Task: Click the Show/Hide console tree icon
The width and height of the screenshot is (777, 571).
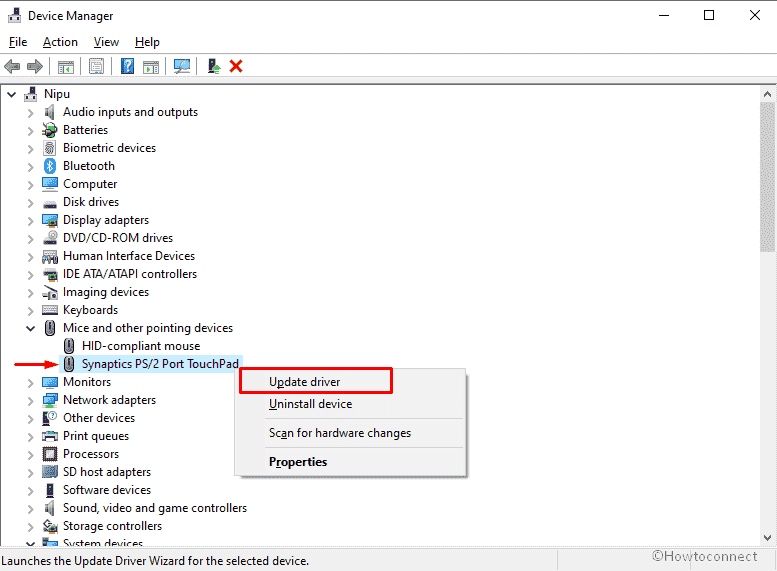Action: (x=66, y=66)
